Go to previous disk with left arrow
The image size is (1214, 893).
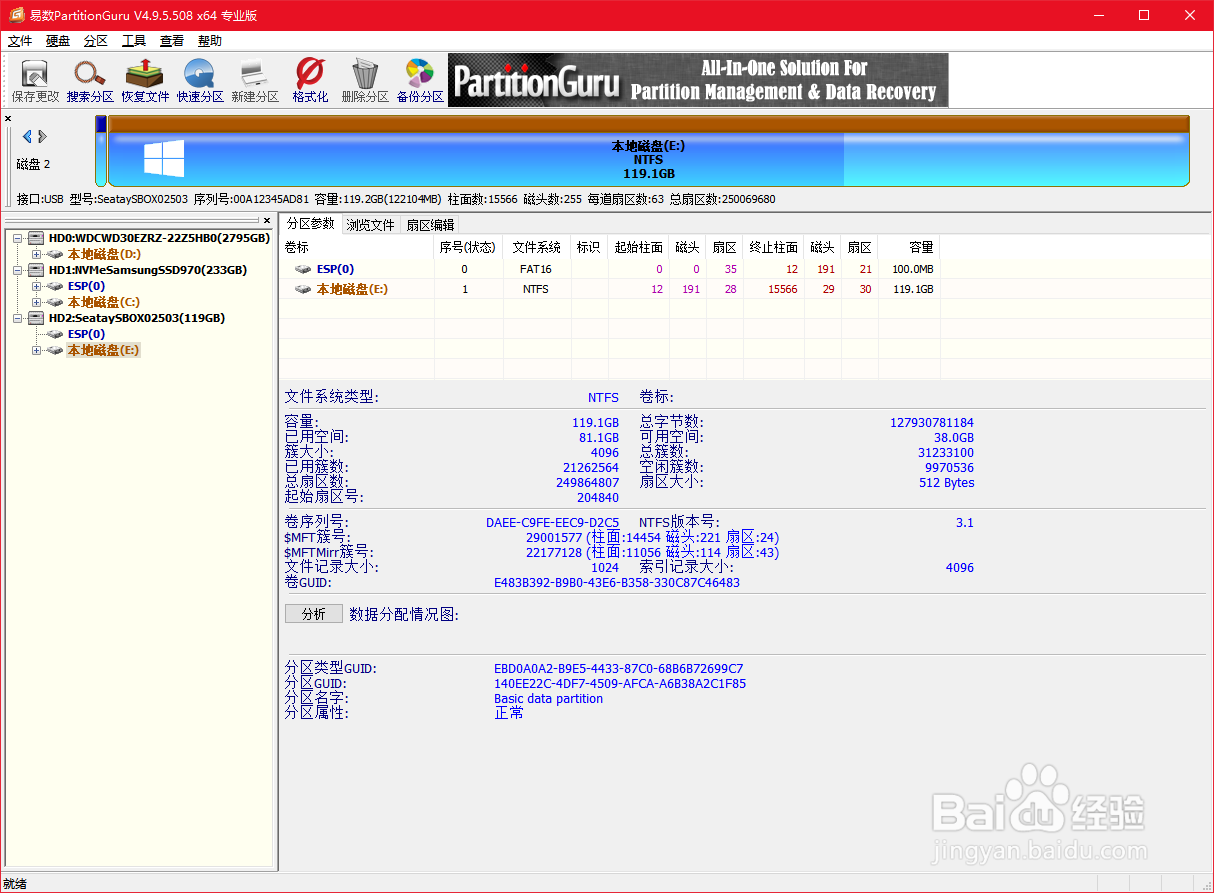click(x=27, y=137)
